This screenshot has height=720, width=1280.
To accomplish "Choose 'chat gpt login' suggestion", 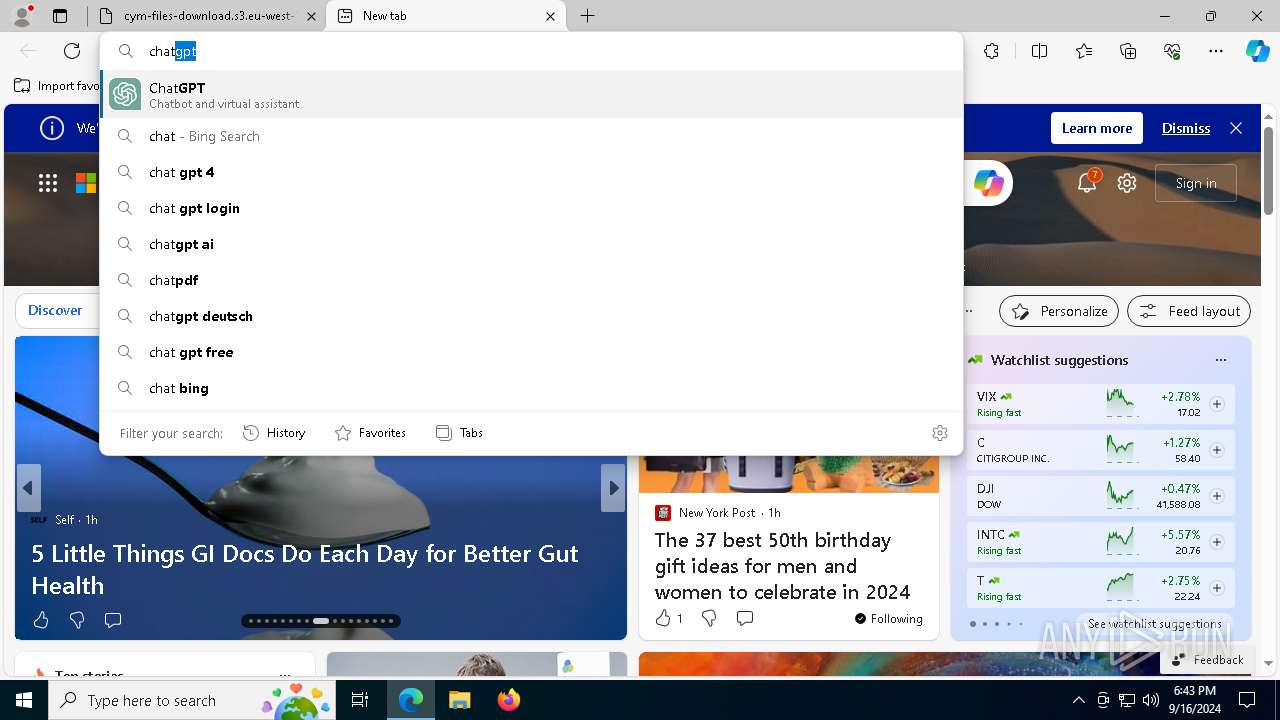I will point(531,208).
